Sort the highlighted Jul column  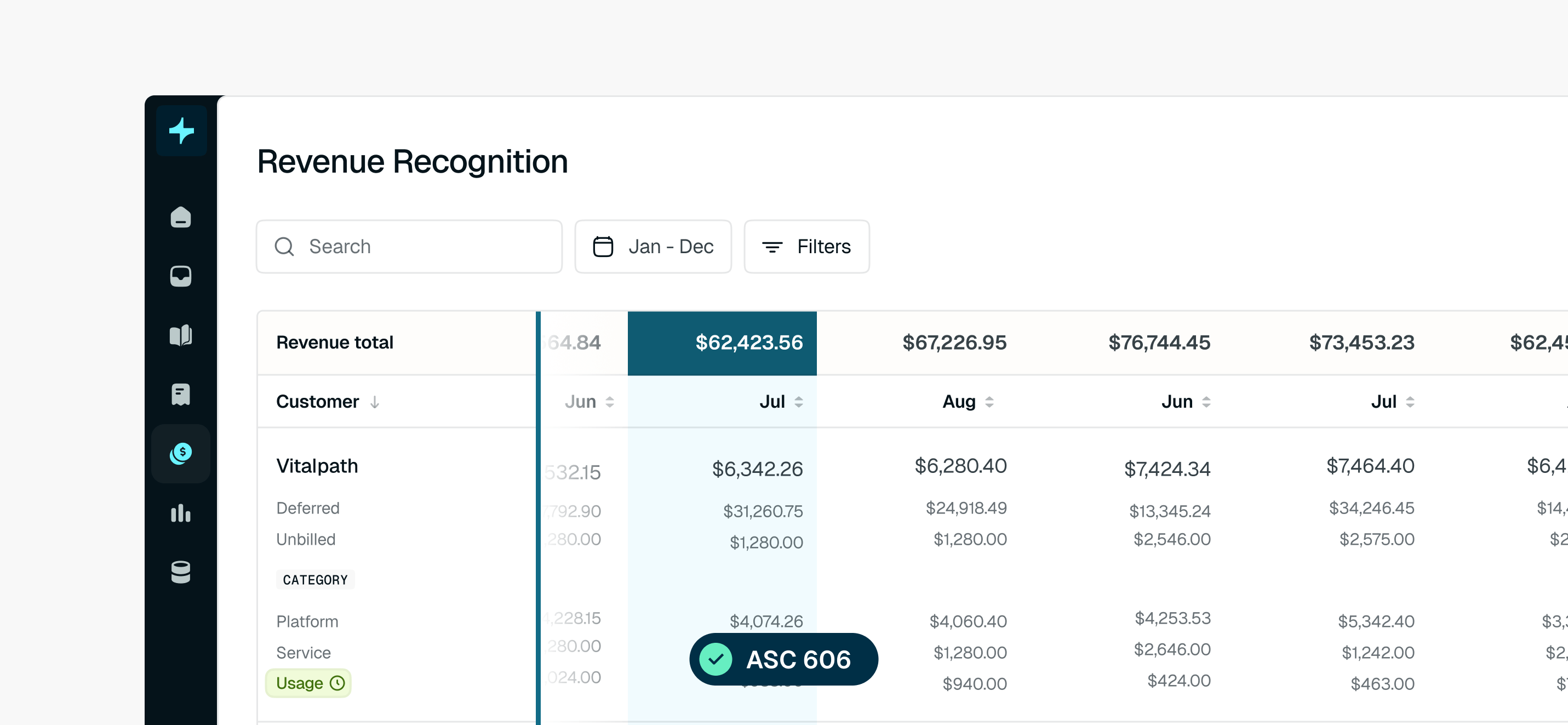(x=799, y=402)
